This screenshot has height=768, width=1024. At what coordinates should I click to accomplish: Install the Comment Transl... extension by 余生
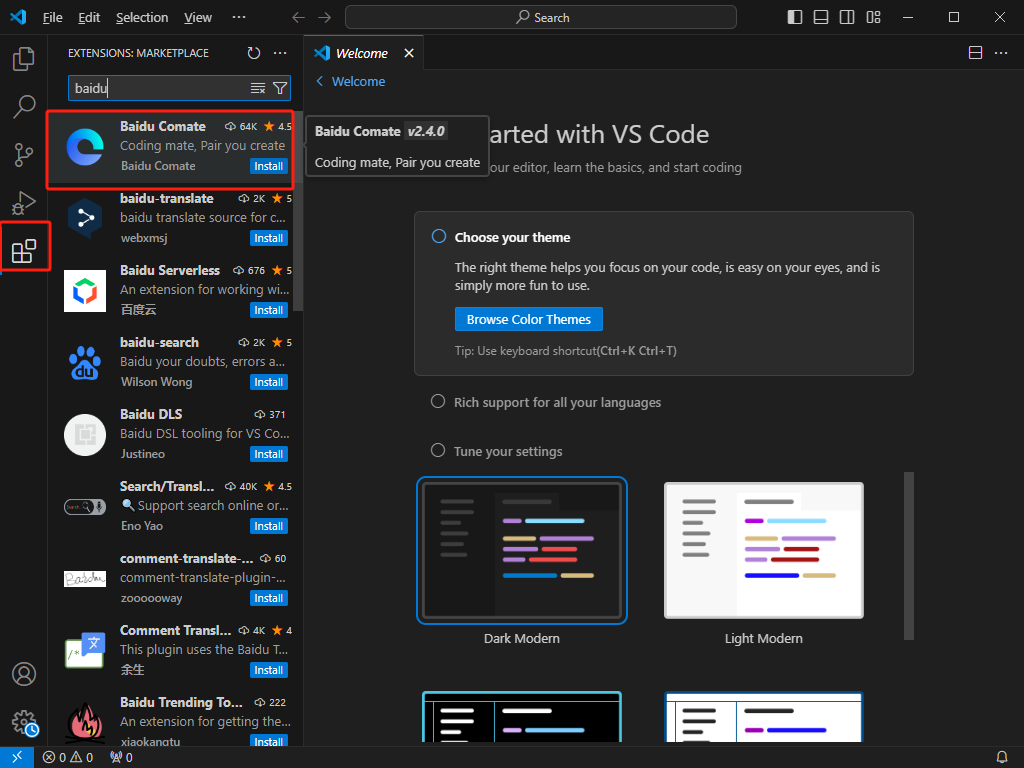click(x=269, y=670)
